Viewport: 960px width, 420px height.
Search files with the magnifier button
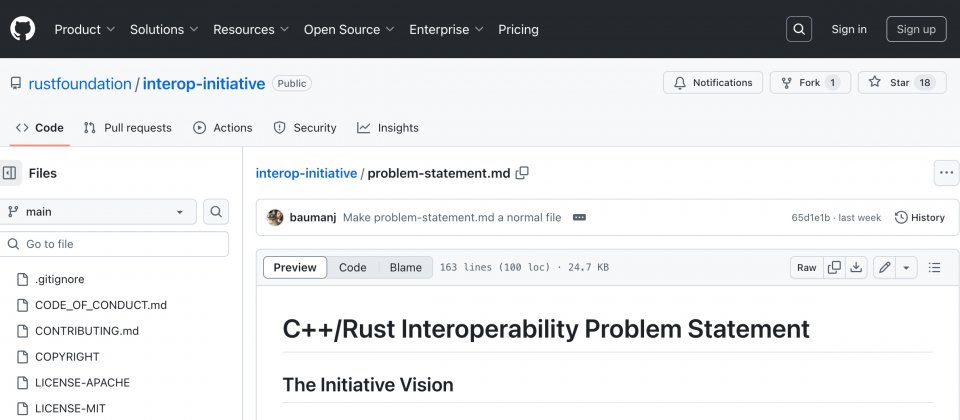pyautogui.click(x=216, y=212)
